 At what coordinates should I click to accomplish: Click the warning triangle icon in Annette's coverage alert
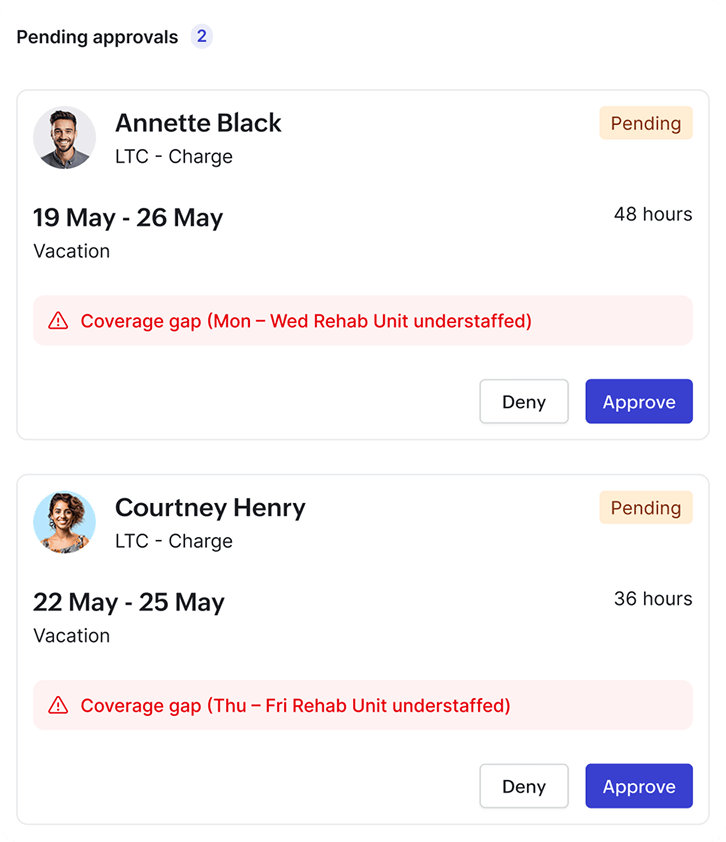(58, 321)
